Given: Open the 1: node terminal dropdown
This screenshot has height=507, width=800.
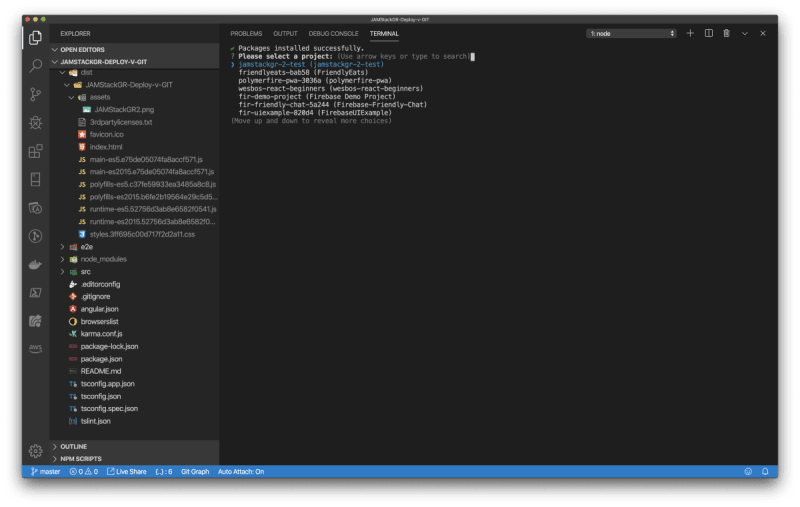Looking at the screenshot, I should (x=632, y=34).
